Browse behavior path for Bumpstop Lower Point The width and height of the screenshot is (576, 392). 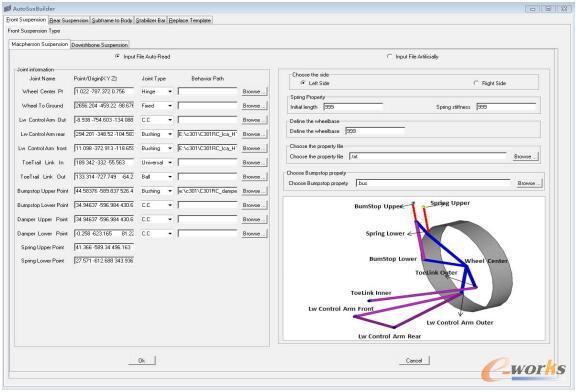click(254, 205)
